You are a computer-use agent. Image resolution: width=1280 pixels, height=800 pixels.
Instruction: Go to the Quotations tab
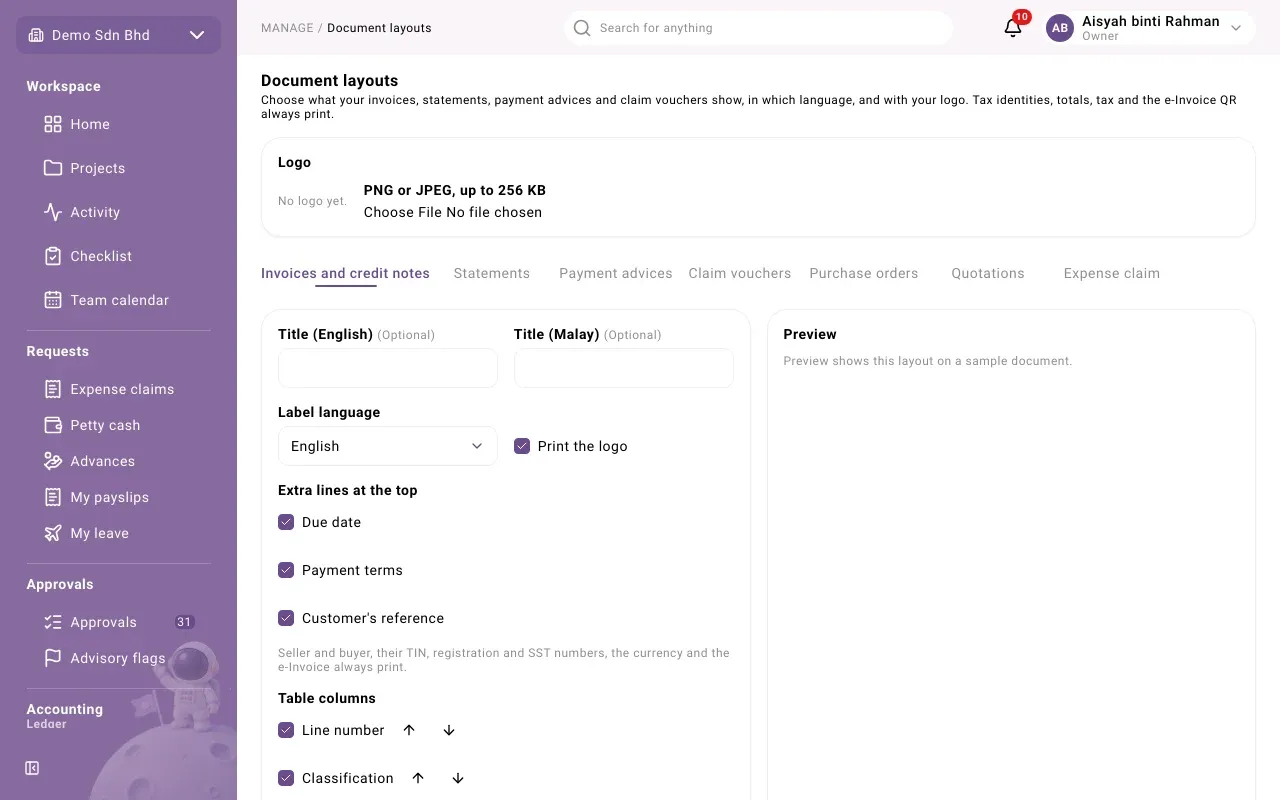[x=988, y=273]
